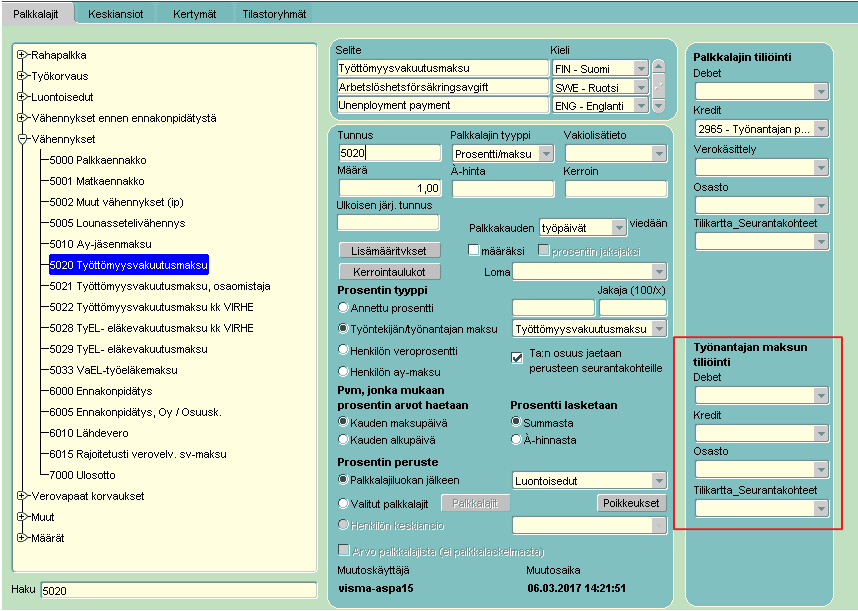Open Kredit 2965 - Työnantajan dropdown

821,129
